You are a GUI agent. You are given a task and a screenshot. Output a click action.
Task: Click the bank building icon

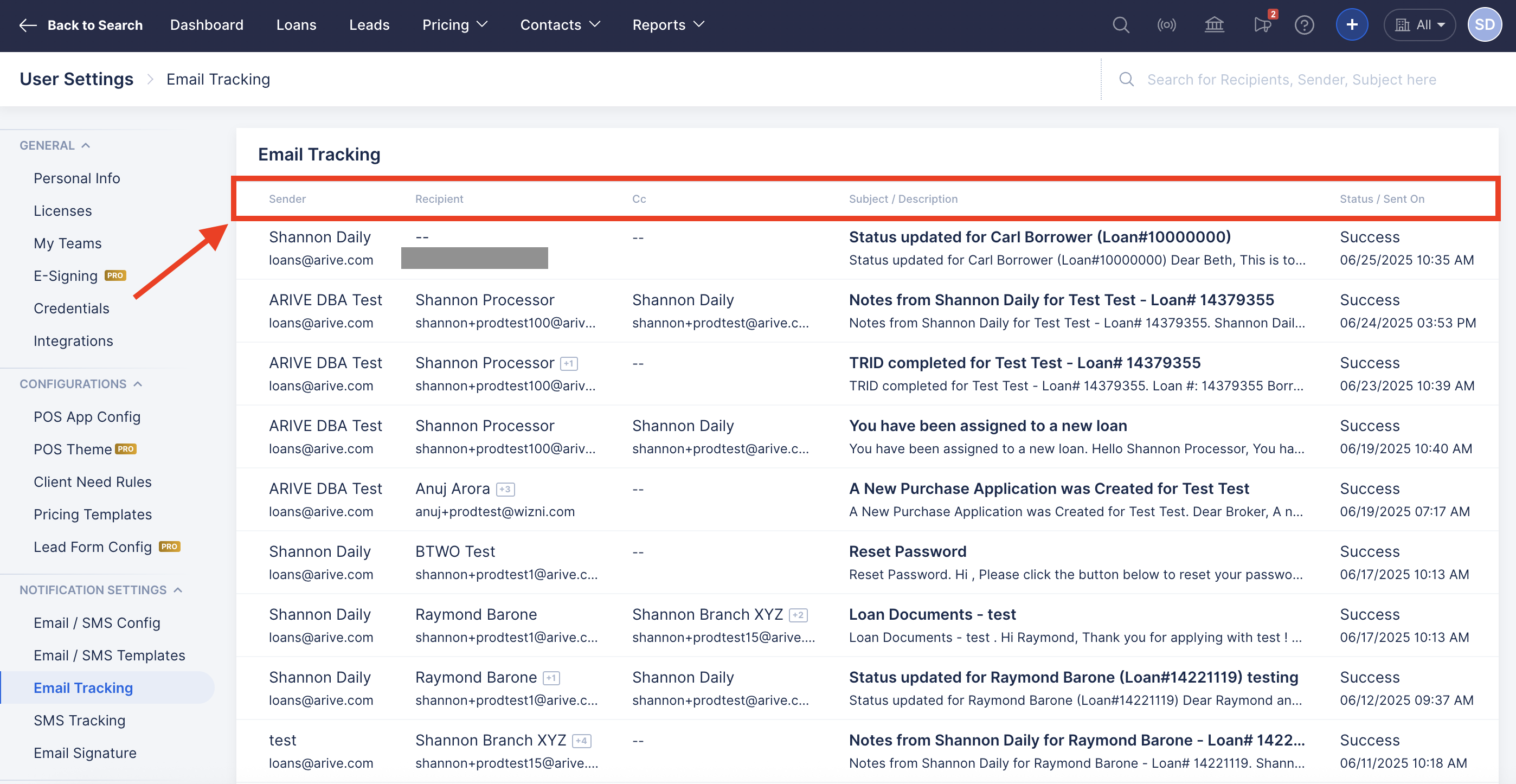coord(1213,25)
